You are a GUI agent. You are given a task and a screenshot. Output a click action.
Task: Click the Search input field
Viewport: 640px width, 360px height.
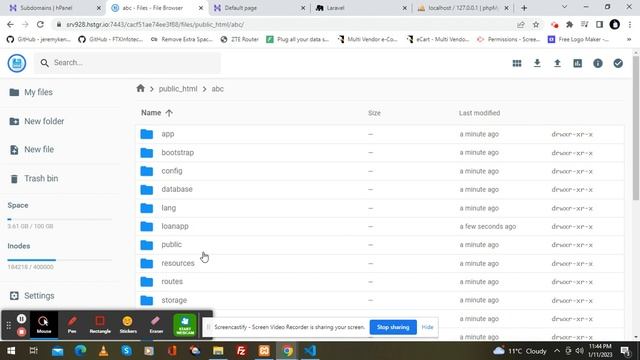pos(127,63)
